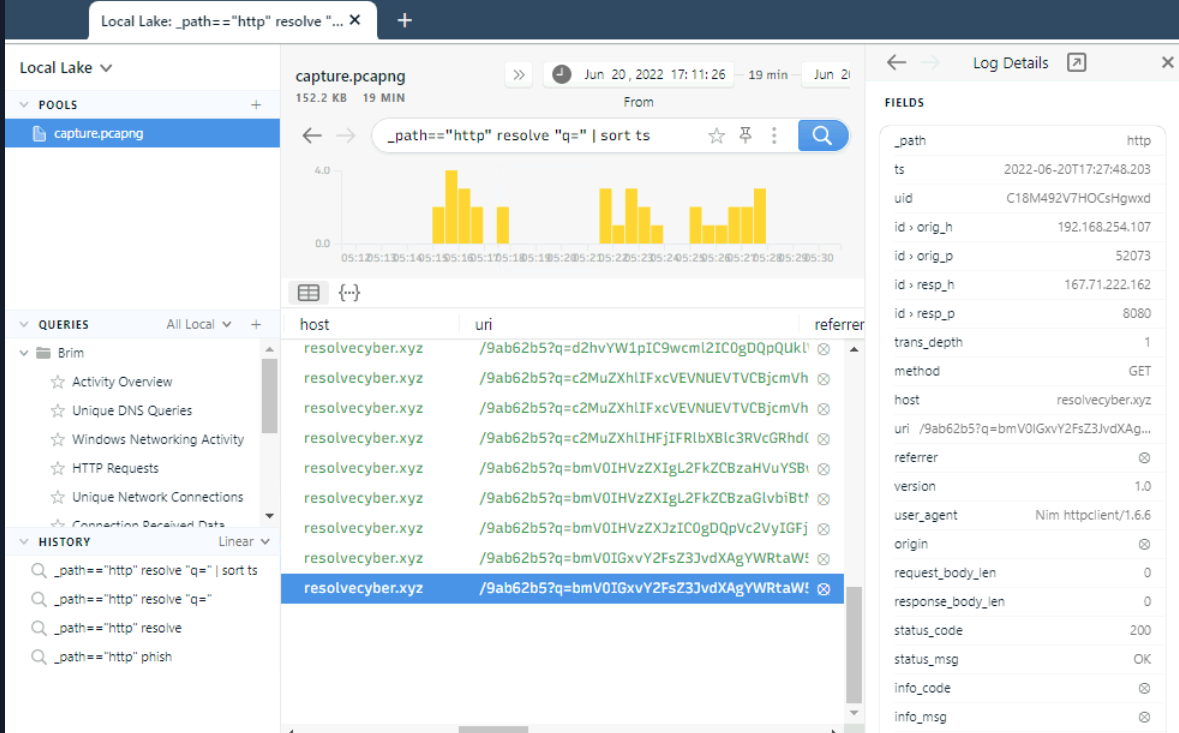Select the capture.pcapng pool
Viewport: 1179px width, 733px height.
pyautogui.click(x=98, y=133)
